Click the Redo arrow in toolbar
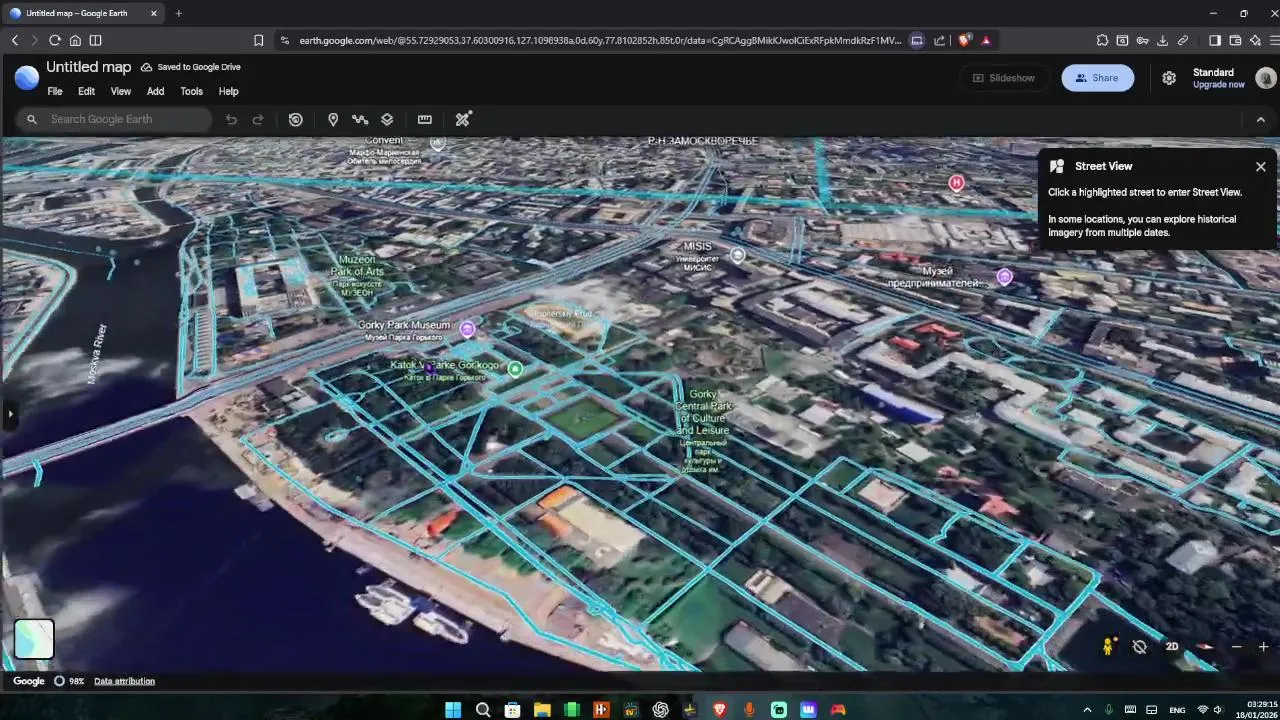Image resolution: width=1280 pixels, height=720 pixels. (x=258, y=119)
